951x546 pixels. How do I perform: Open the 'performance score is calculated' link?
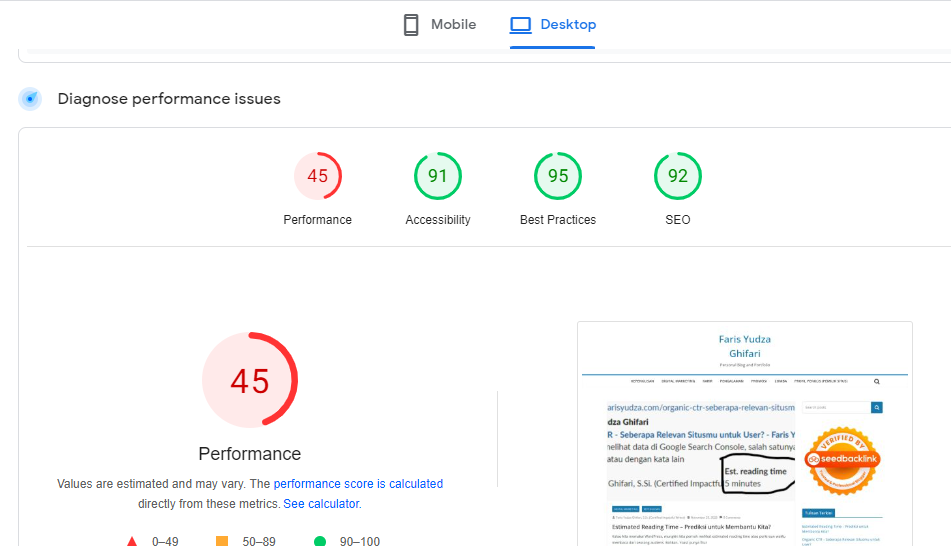click(358, 484)
